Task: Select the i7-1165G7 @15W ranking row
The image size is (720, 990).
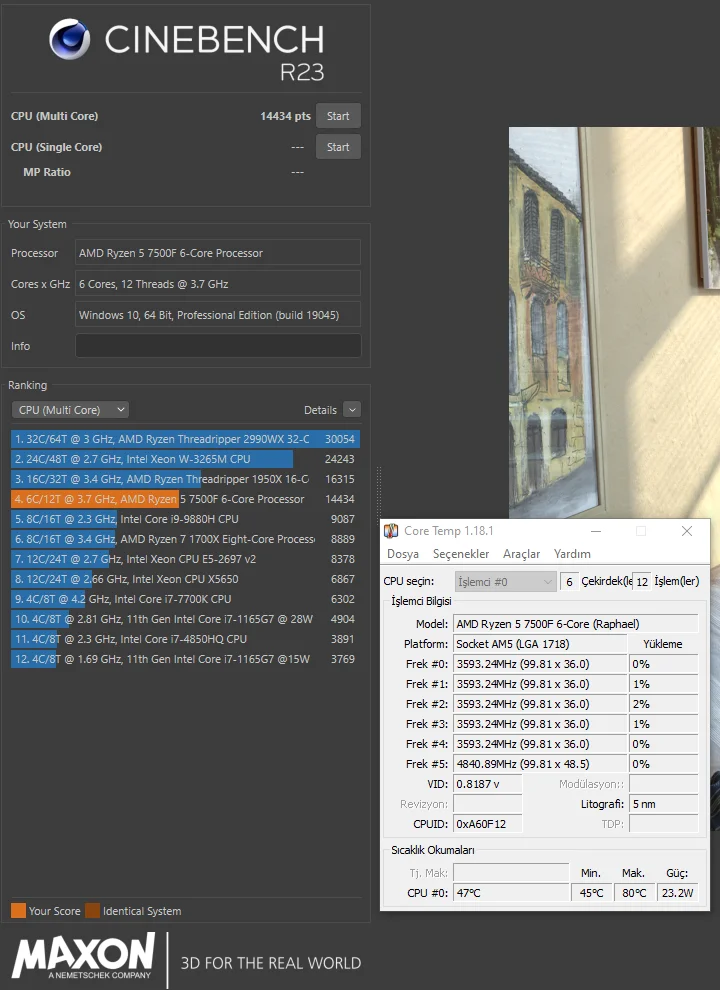Action: (186, 659)
